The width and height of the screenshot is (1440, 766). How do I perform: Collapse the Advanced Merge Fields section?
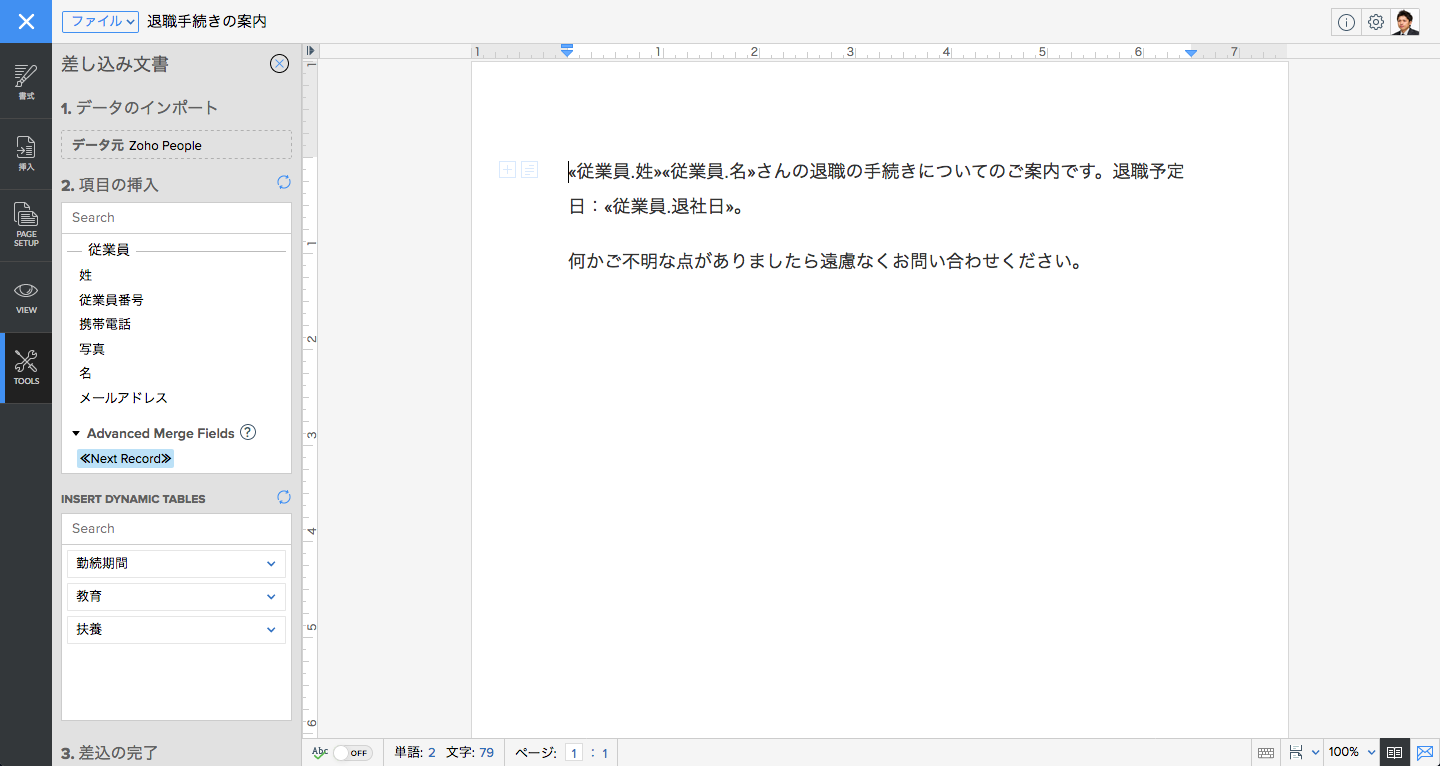tap(76, 434)
